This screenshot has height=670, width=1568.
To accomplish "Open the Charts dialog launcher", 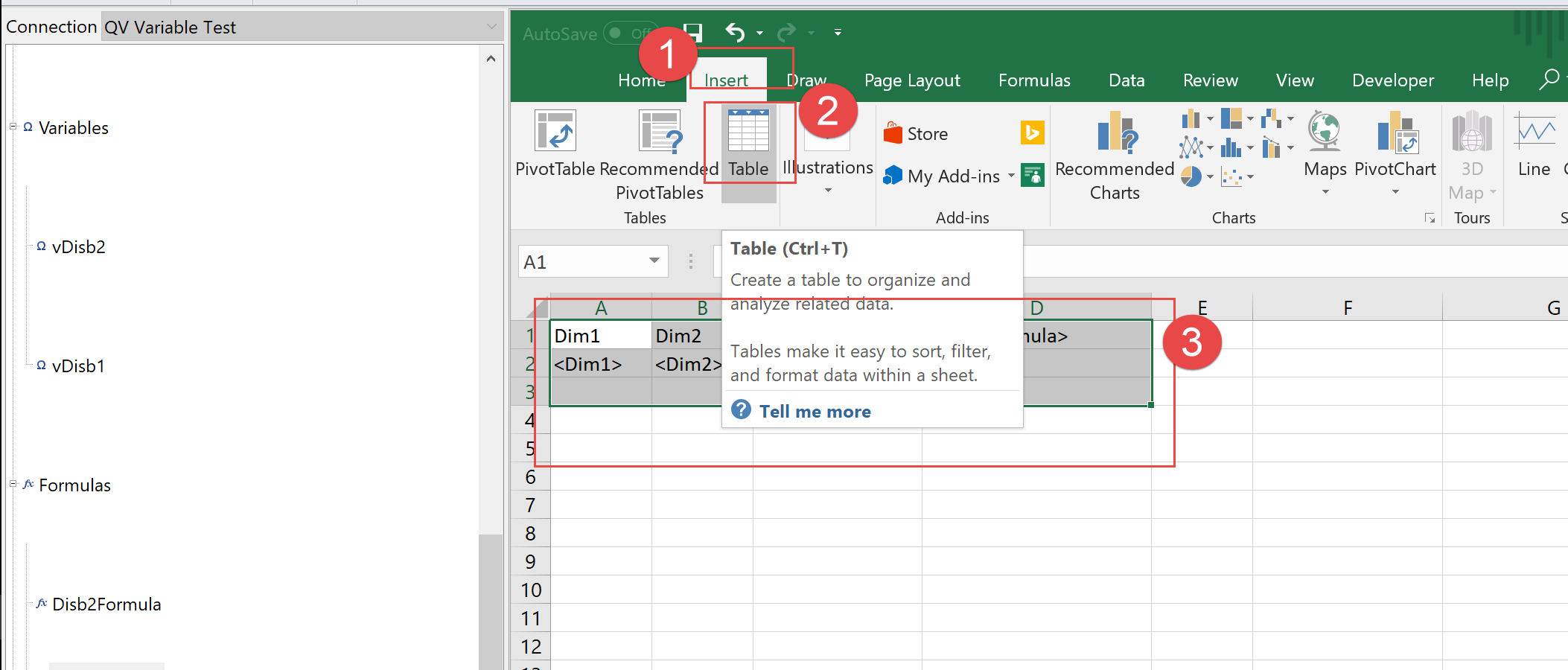I will click(1430, 218).
